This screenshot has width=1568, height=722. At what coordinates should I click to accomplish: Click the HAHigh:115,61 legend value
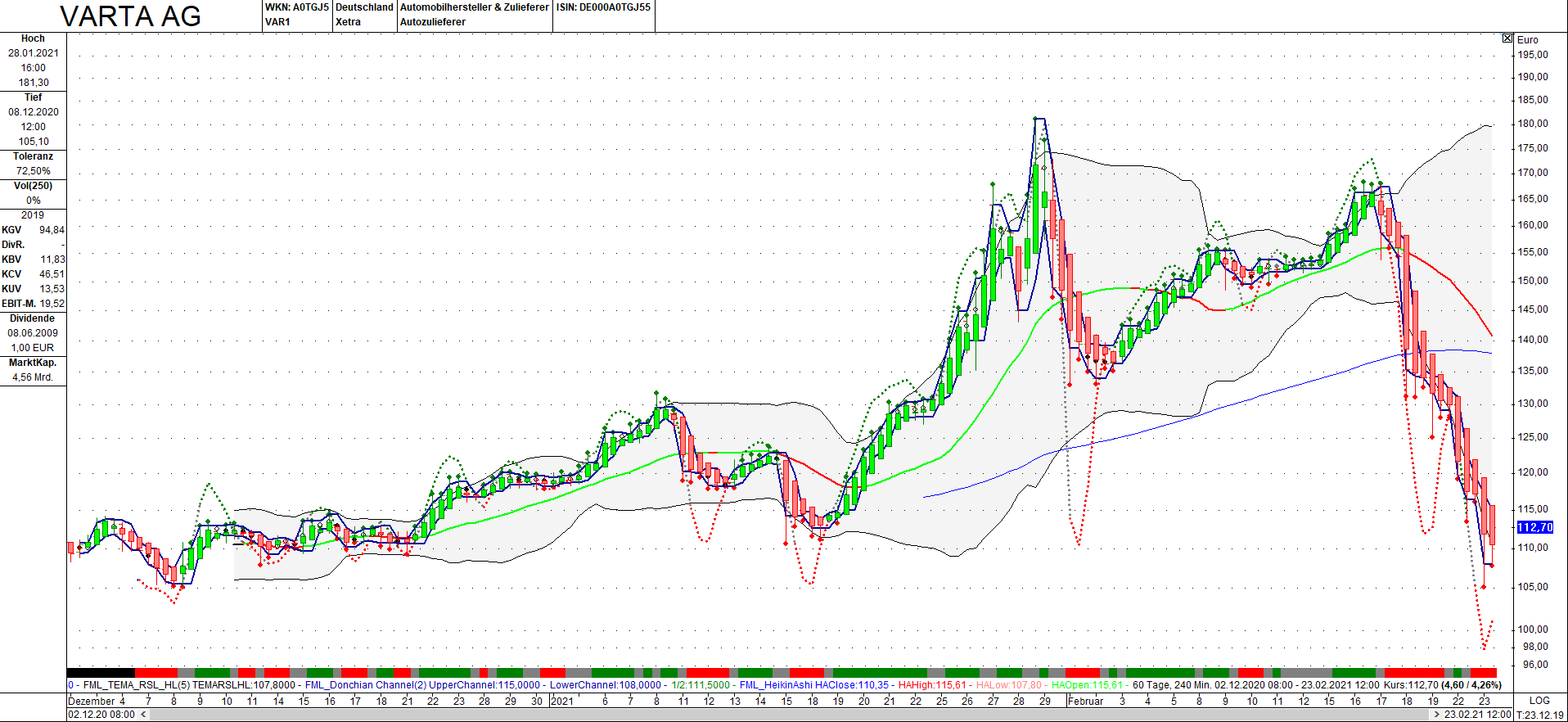[x=932, y=685]
